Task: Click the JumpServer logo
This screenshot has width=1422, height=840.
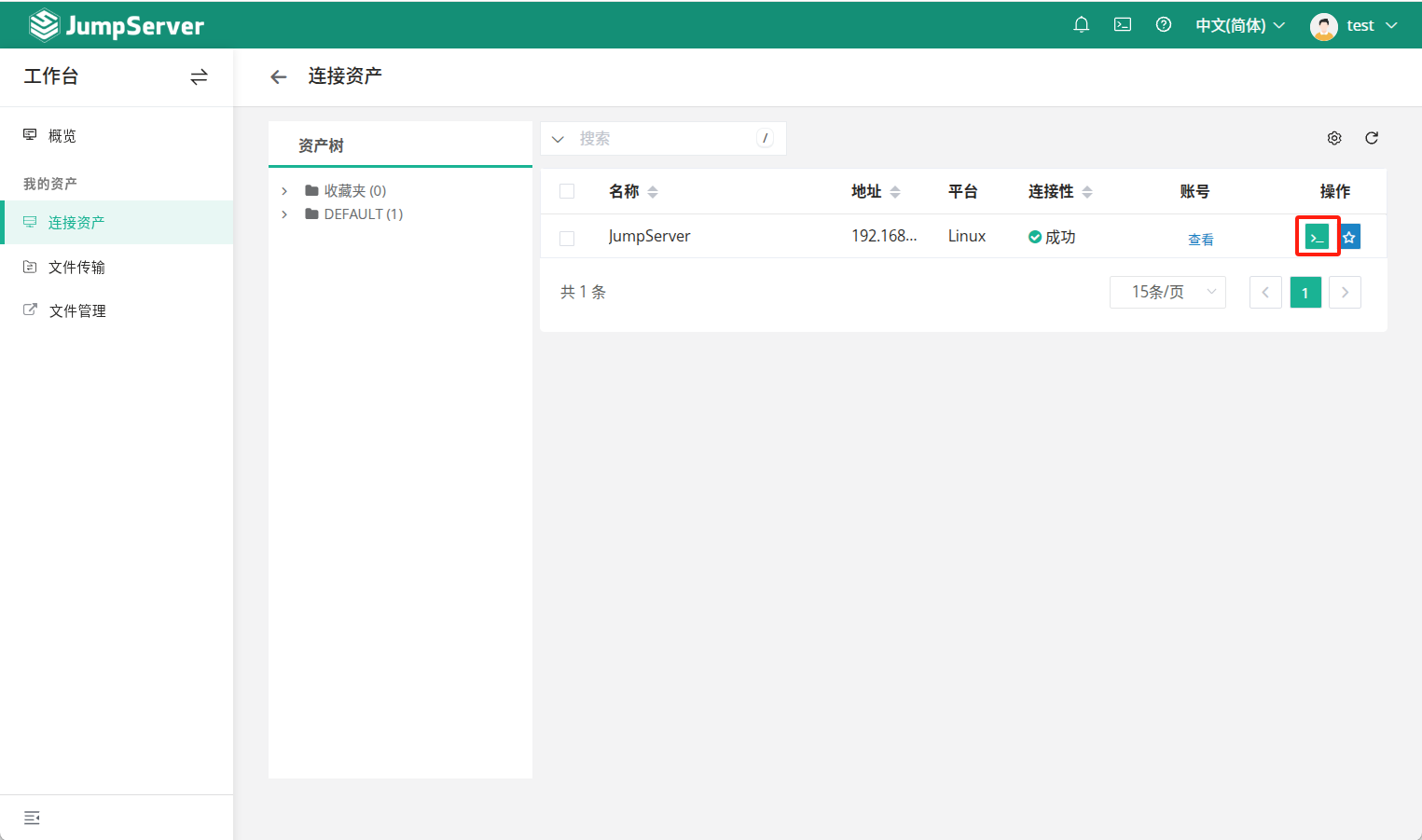Action: (117, 25)
